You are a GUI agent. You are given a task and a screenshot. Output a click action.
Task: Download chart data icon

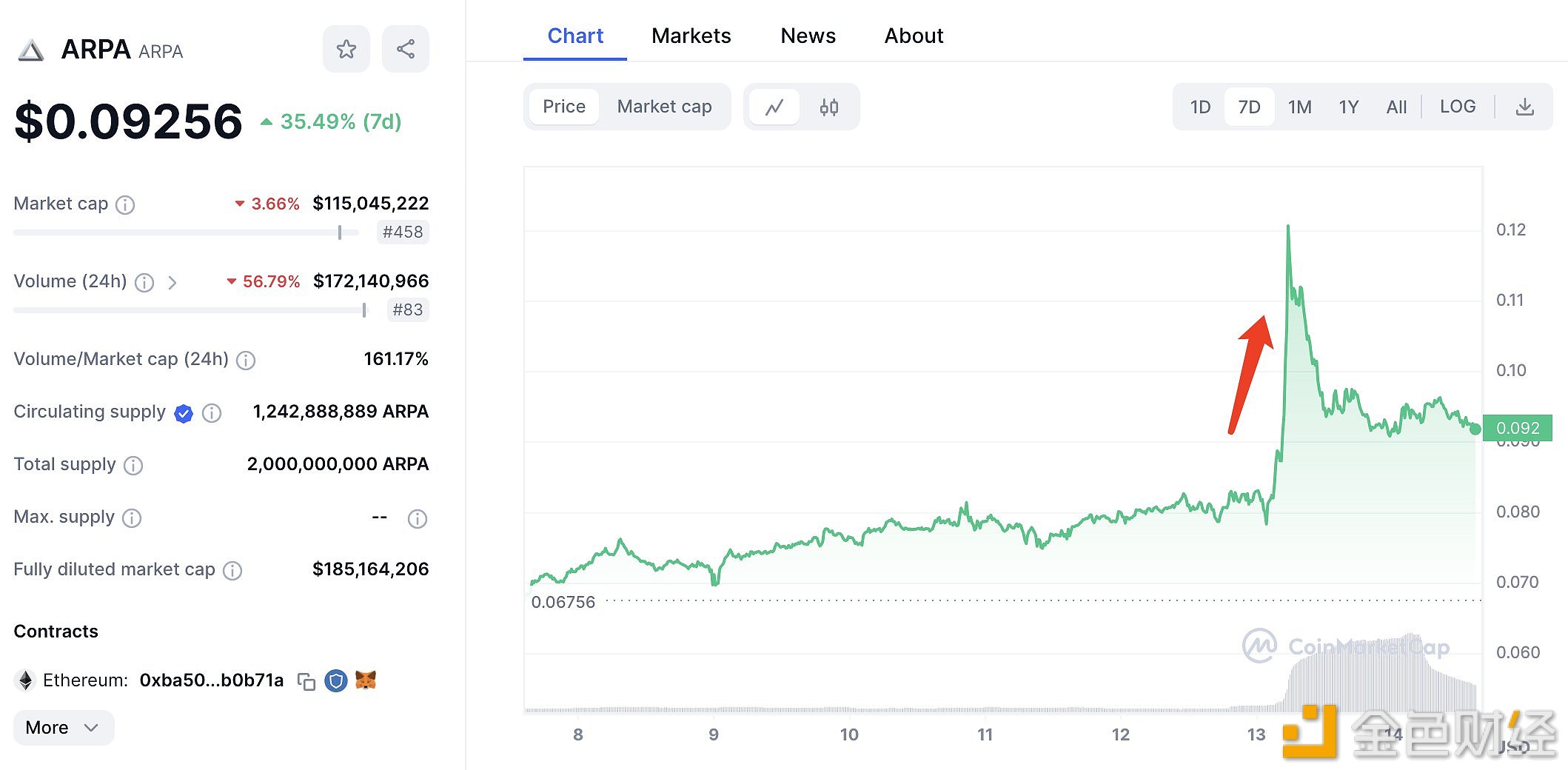[1525, 107]
